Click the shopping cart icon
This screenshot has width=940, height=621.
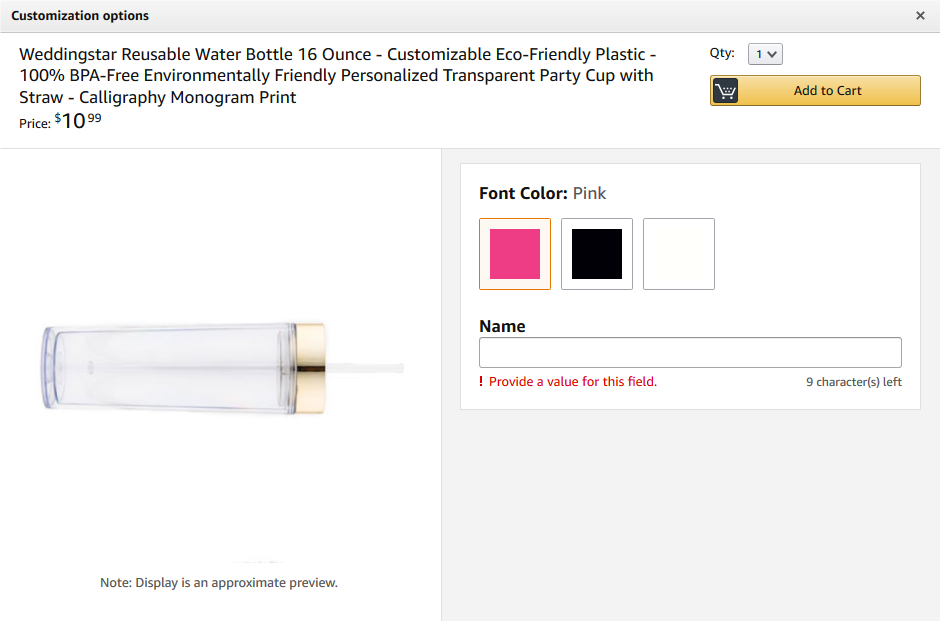726,91
